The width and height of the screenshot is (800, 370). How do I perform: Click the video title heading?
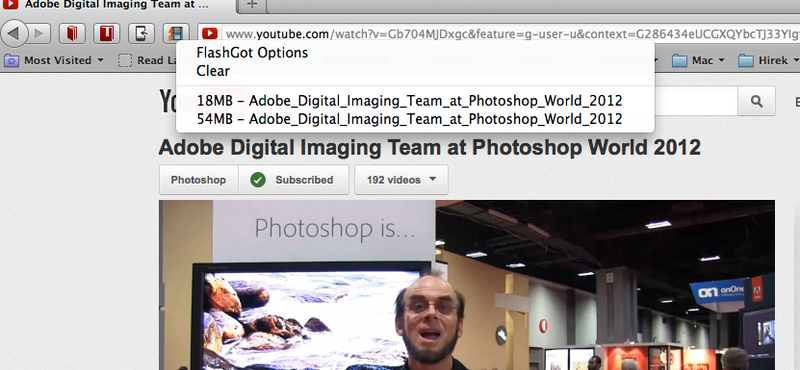(x=430, y=147)
